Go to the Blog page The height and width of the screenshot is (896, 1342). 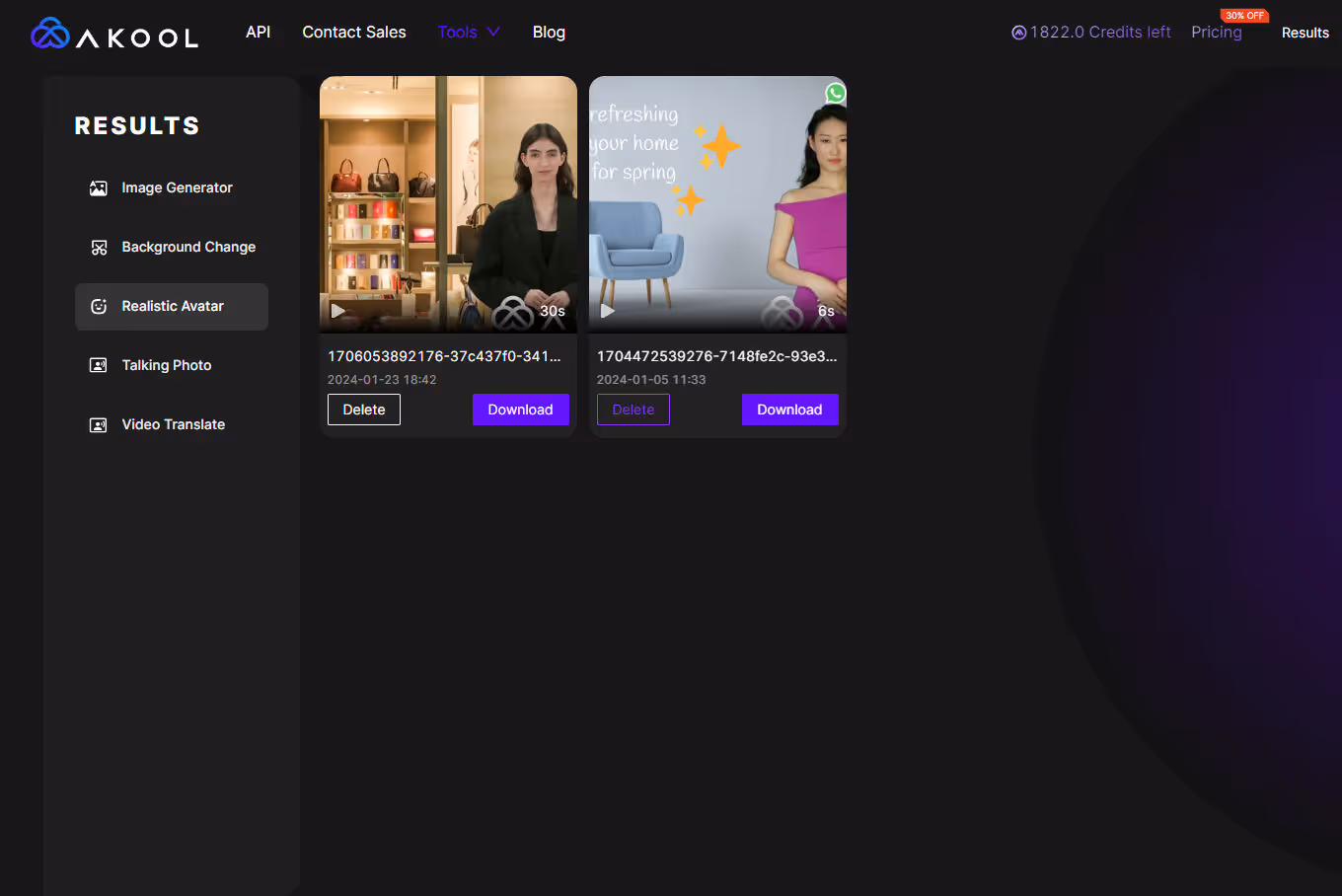[549, 32]
